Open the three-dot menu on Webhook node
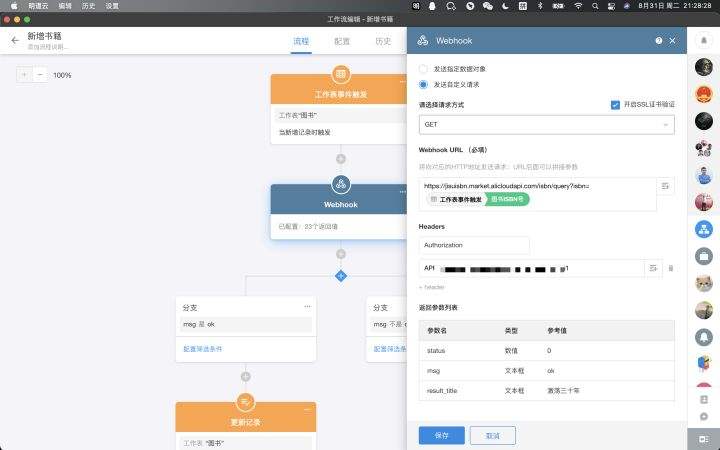 pyautogui.click(x=402, y=191)
